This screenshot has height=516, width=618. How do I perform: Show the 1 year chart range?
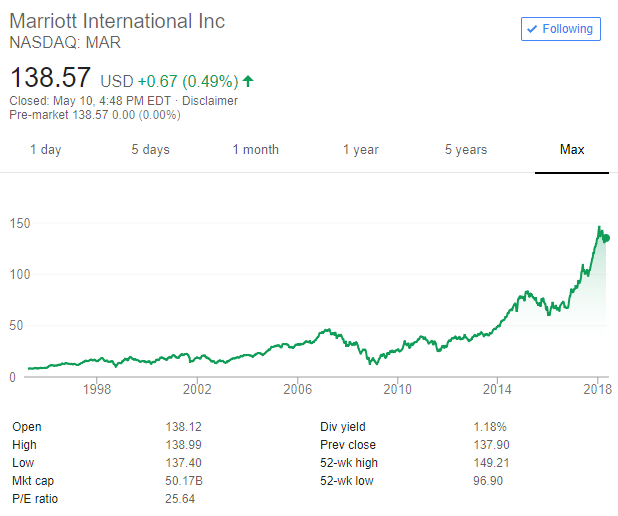click(360, 150)
